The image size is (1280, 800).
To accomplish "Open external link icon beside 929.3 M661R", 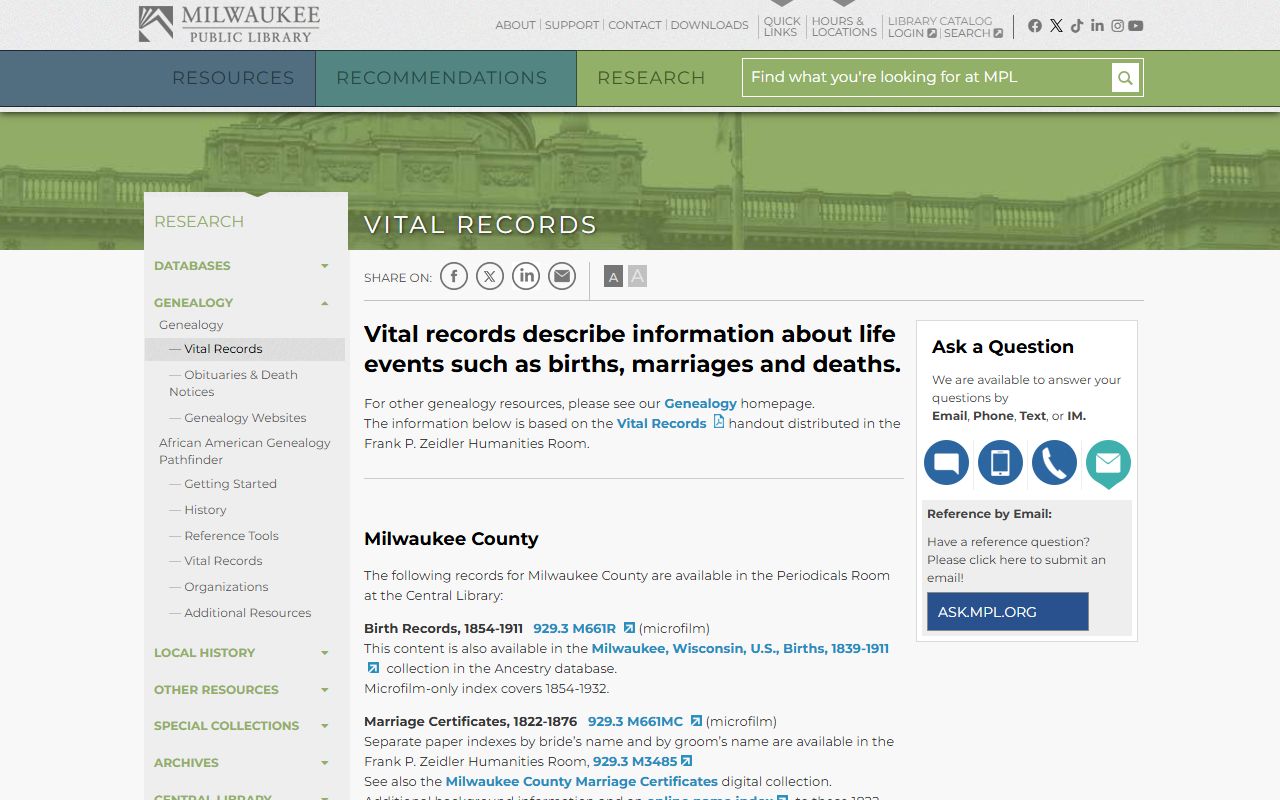I will coord(629,628).
